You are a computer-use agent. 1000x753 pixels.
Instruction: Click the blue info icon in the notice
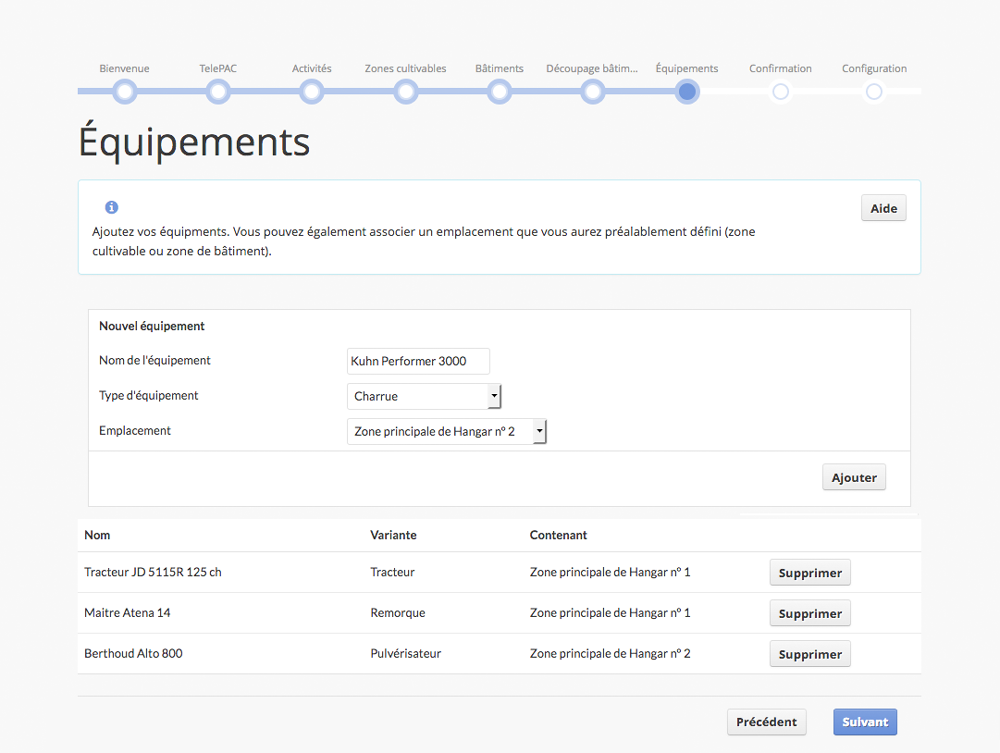click(112, 207)
